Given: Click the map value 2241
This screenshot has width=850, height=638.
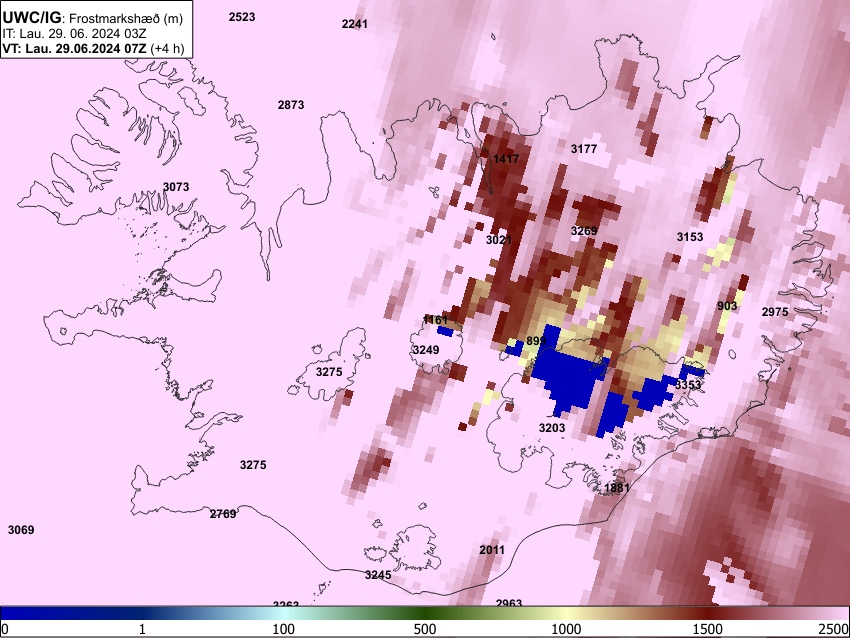Looking at the screenshot, I should (x=355, y=24).
